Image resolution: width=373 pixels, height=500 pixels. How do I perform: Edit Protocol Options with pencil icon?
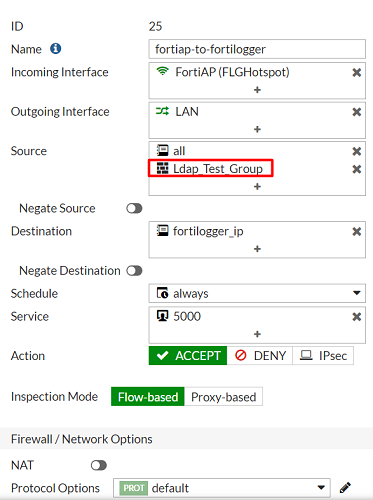click(345, 488)
